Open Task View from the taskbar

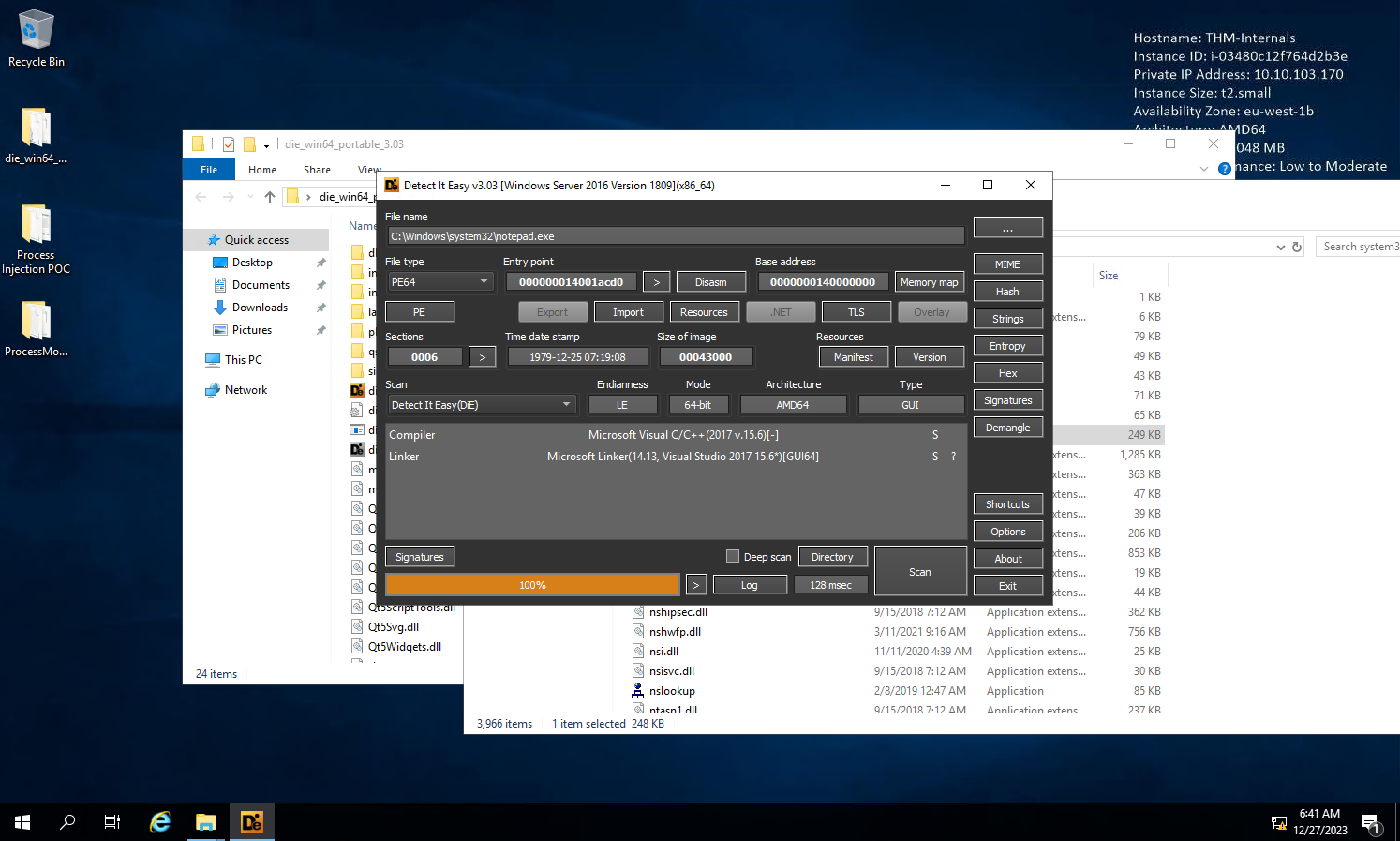click(112, 822)
